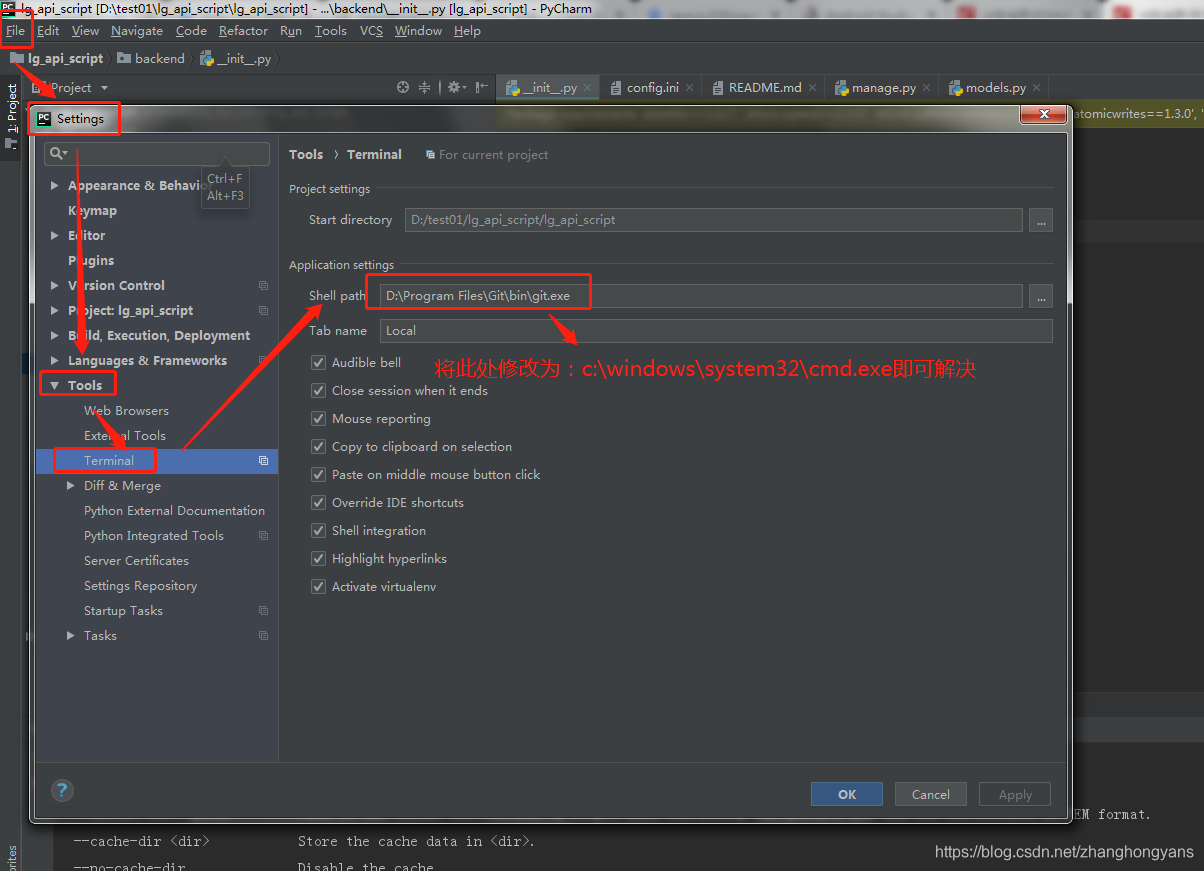Toggle the Mouse reporting checkbox
The height and width of the screenshot is (871, 1204).
(x=318, y=419)
